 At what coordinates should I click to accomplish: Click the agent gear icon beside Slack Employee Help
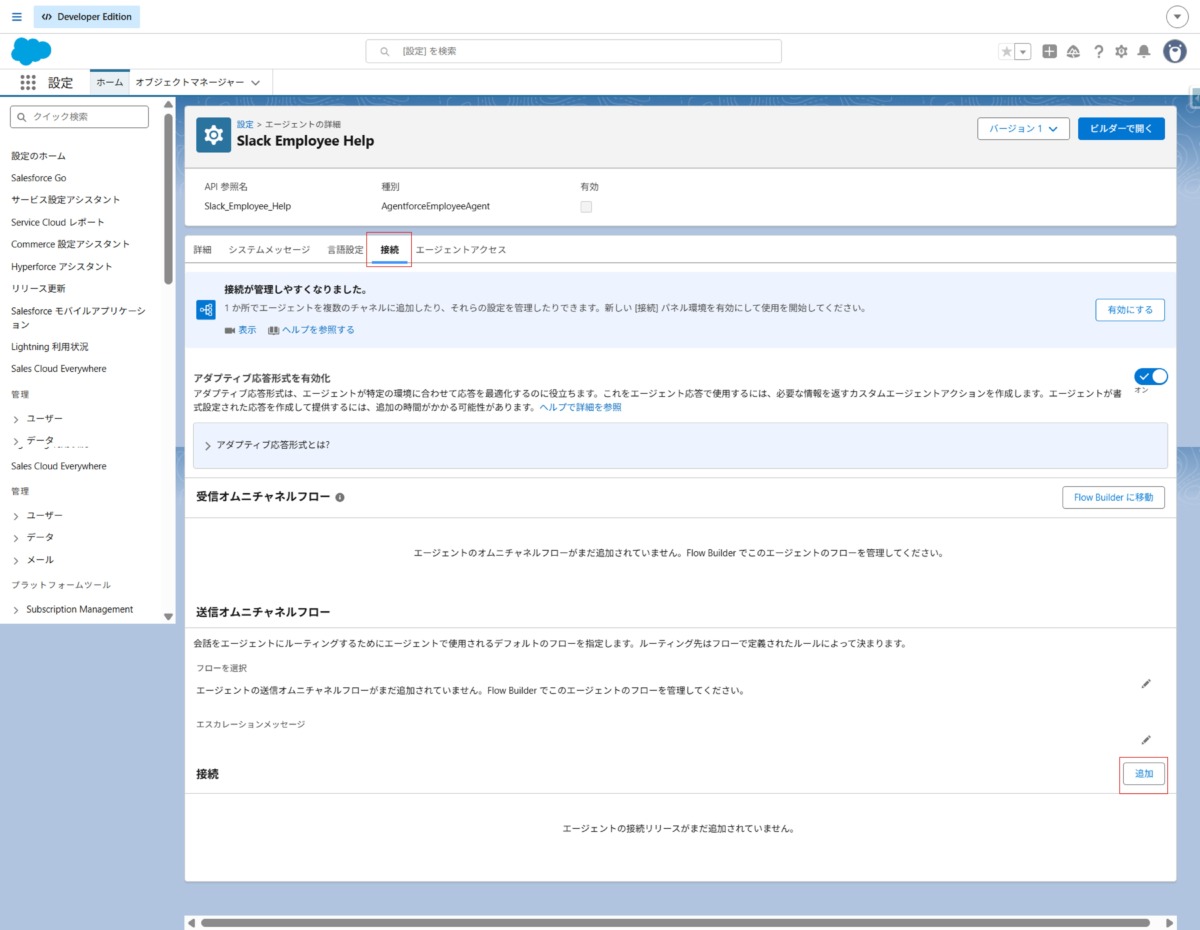[x=212, y=134]
